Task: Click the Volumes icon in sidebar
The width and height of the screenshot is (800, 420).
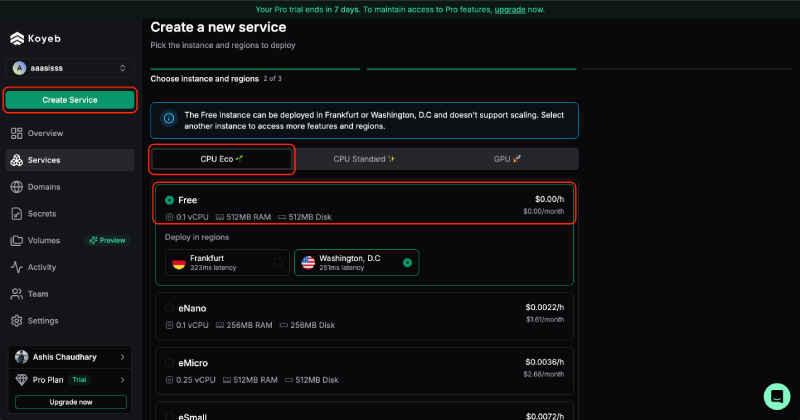Action: point(16,240)
